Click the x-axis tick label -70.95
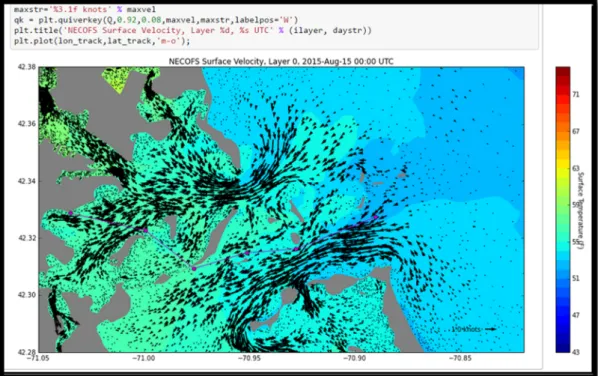Image resolution: width=598 pixels, height=376 pixels. 249,358
